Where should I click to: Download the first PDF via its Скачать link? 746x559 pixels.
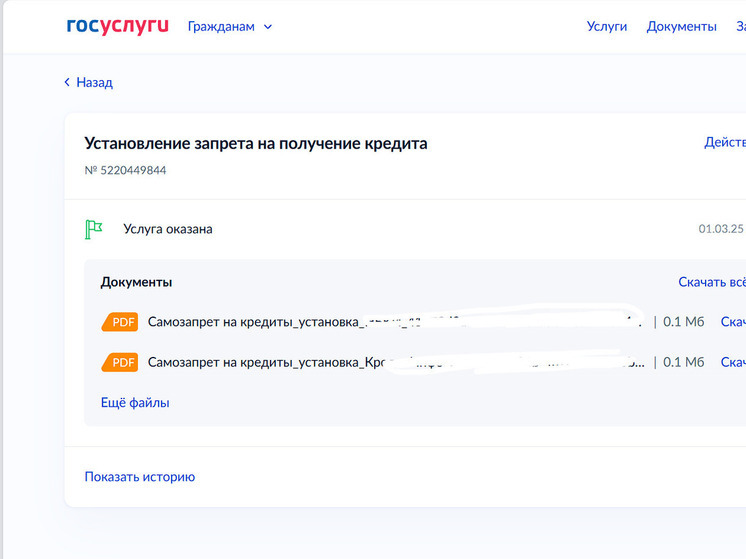tap(733, 322)
